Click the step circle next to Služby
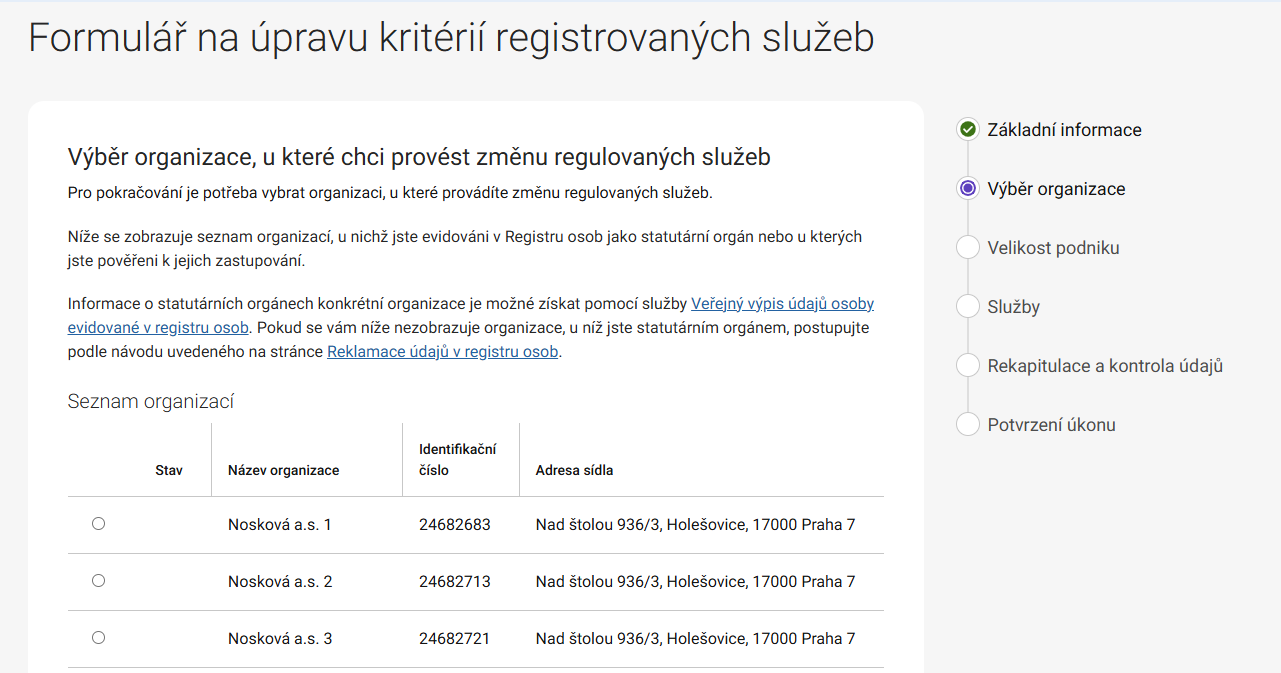The image size is (1281, 673). pos(967,307)
